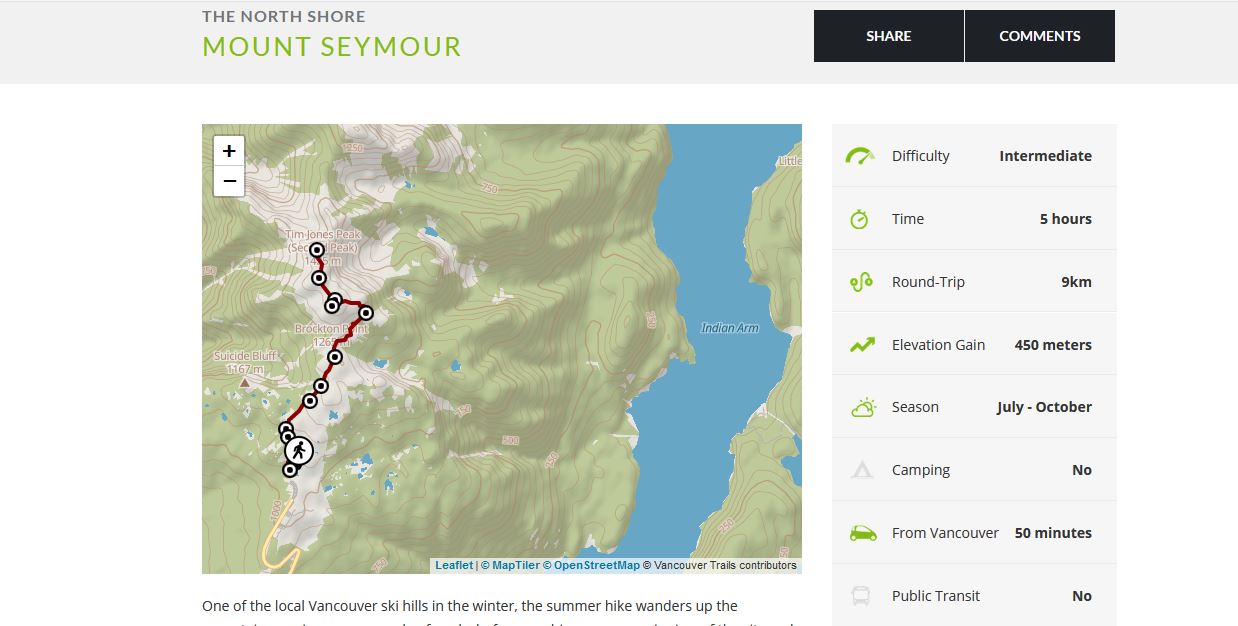Click the Time stopwatch icon
The height and width of the screenshot is (626, 1238).
(860, 219)
